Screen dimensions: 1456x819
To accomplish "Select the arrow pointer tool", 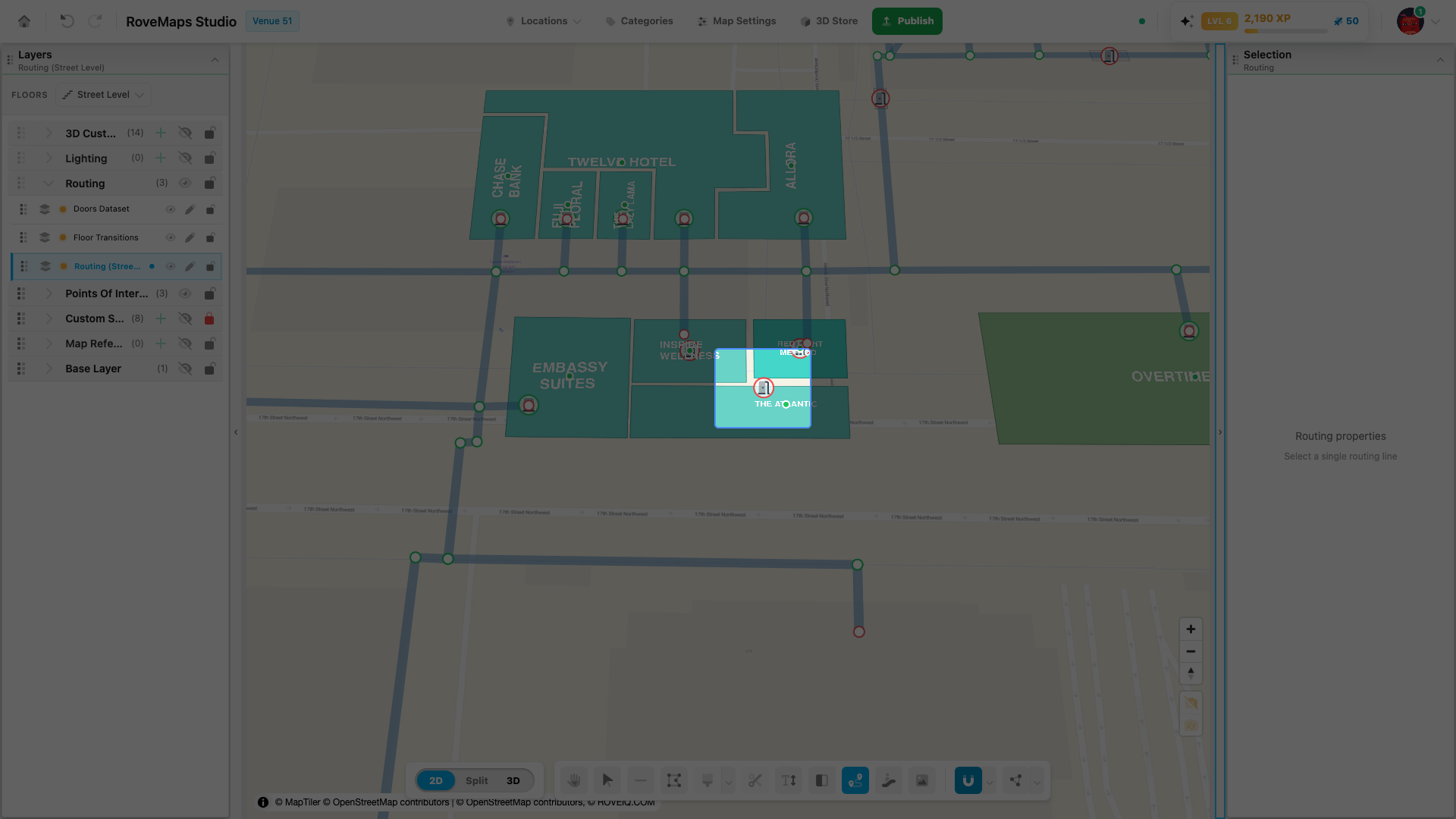I will tap(607, 780).
